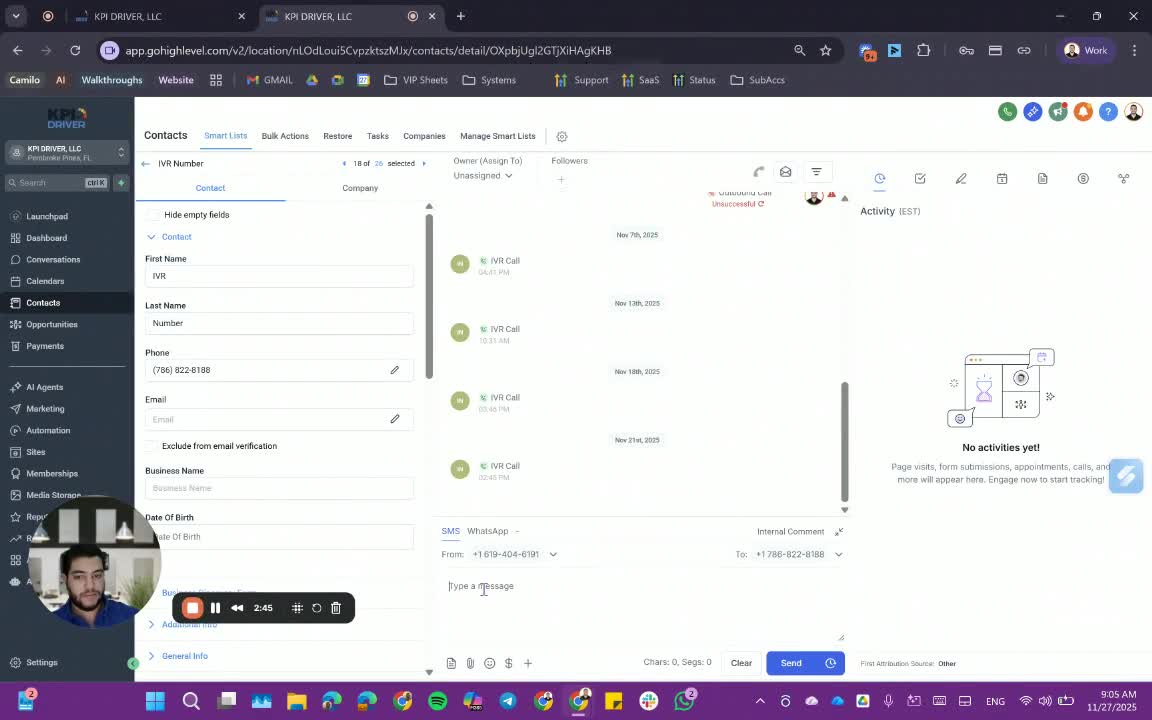Go to next contact arrow
The image size is (1152, 720).
tap(424, 164)
